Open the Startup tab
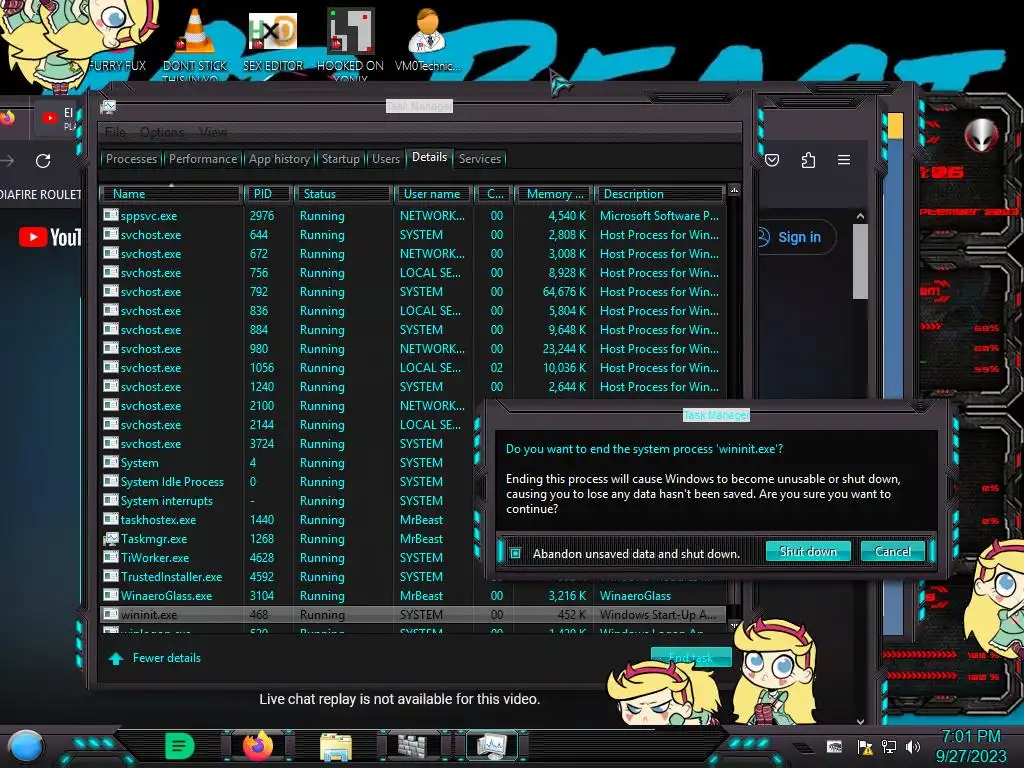This screenshot has width=1024, height=768. pyautogui.click(x=340, y=159)
